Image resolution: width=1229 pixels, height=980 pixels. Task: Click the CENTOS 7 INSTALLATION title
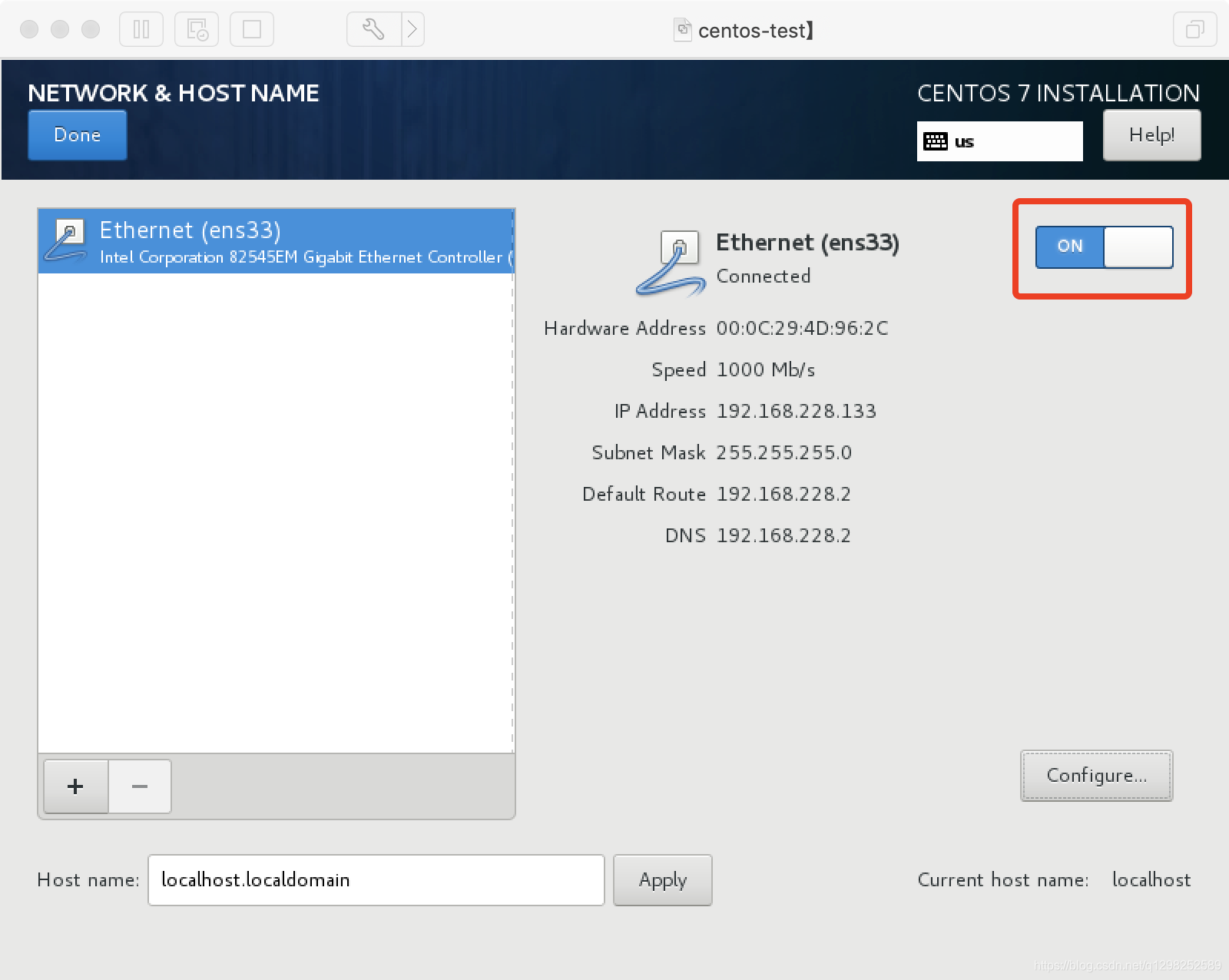[1058, 93]
